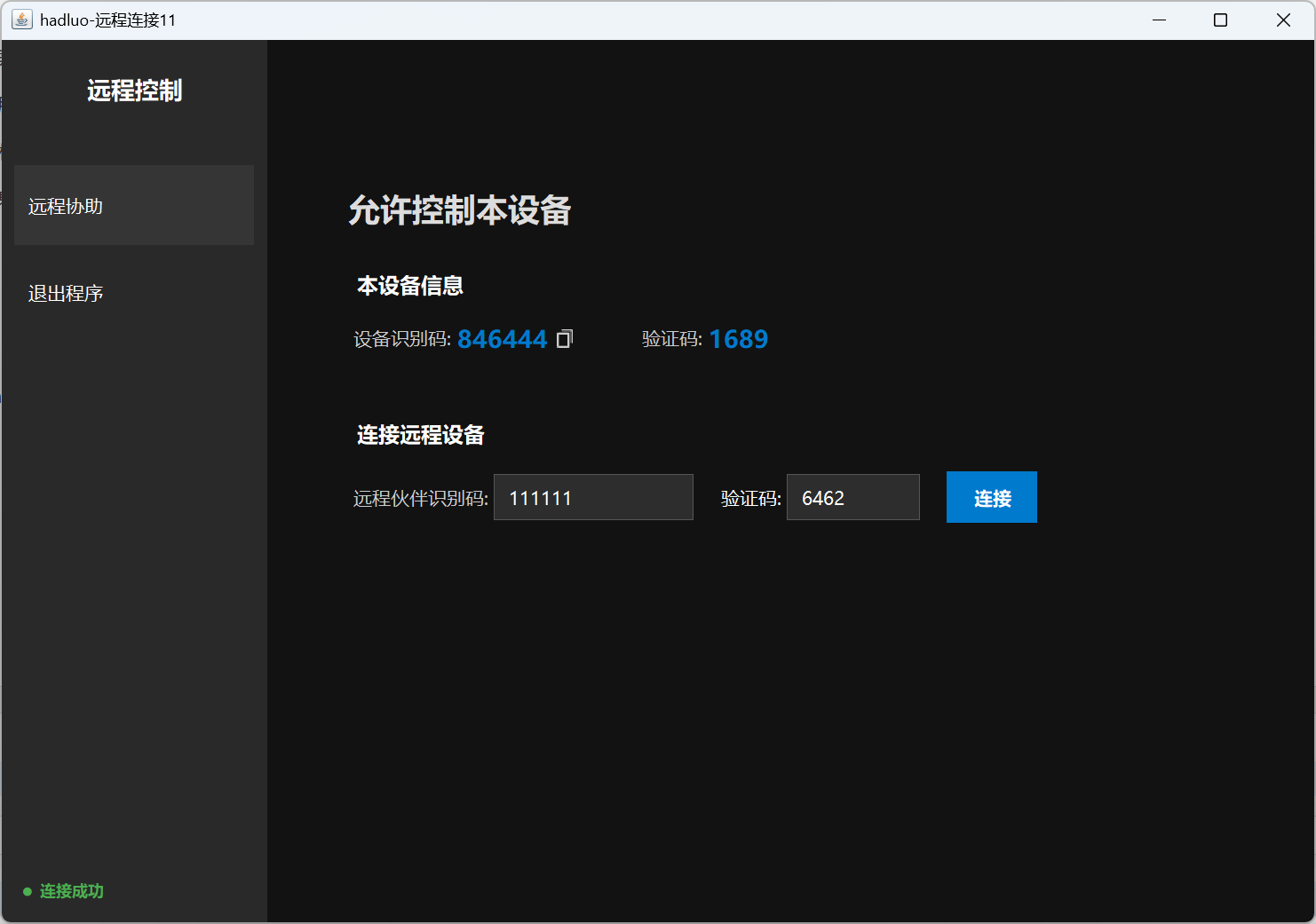Select the device ID number 846444
The height and width of the screenshot is (924, 1316).
502,339
